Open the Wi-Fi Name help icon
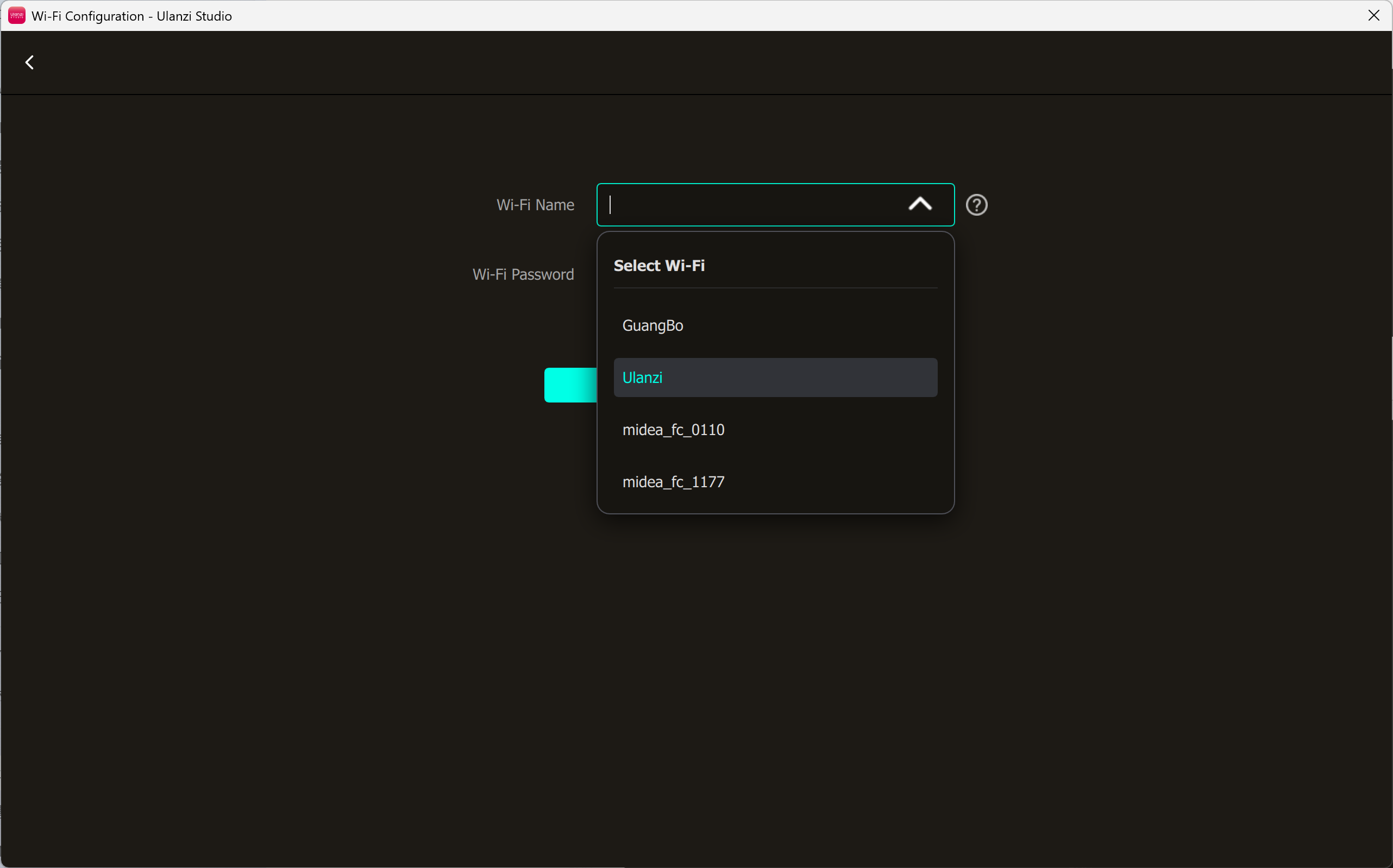Viewport: 1393px width, 868px height. [x=976, y=205]
